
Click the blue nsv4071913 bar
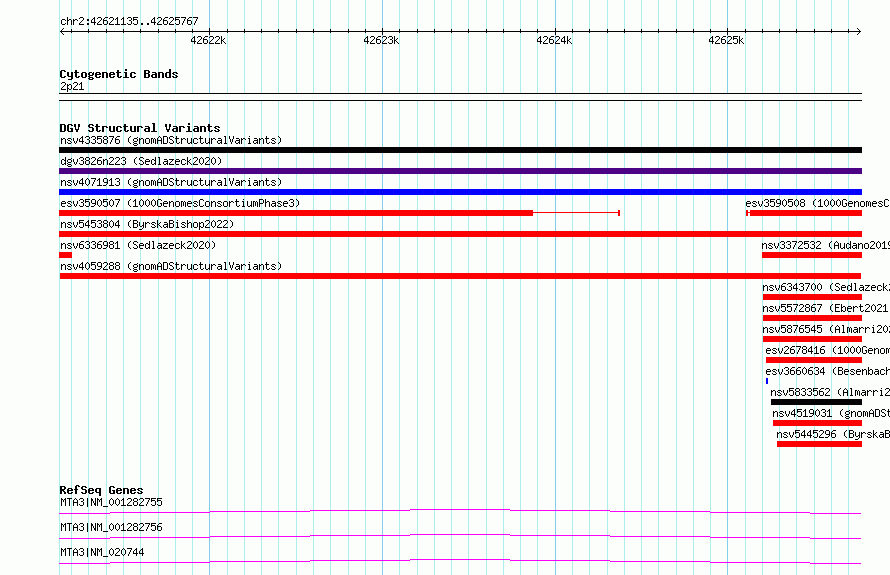460,192
